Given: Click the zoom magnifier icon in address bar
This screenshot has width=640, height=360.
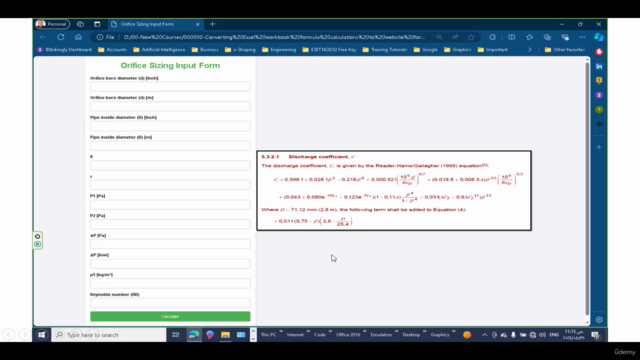Looking at the screenshot, I should point(439,37).
